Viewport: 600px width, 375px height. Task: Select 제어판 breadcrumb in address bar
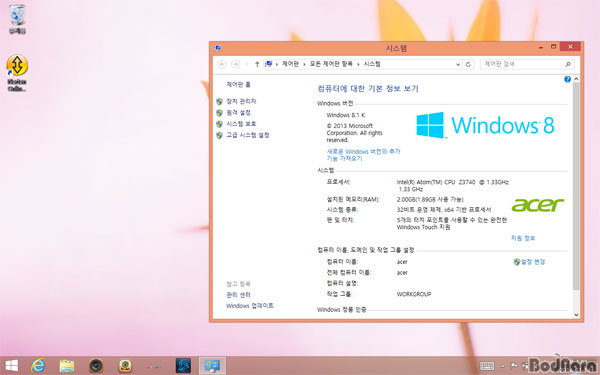(x=290, y=64)
